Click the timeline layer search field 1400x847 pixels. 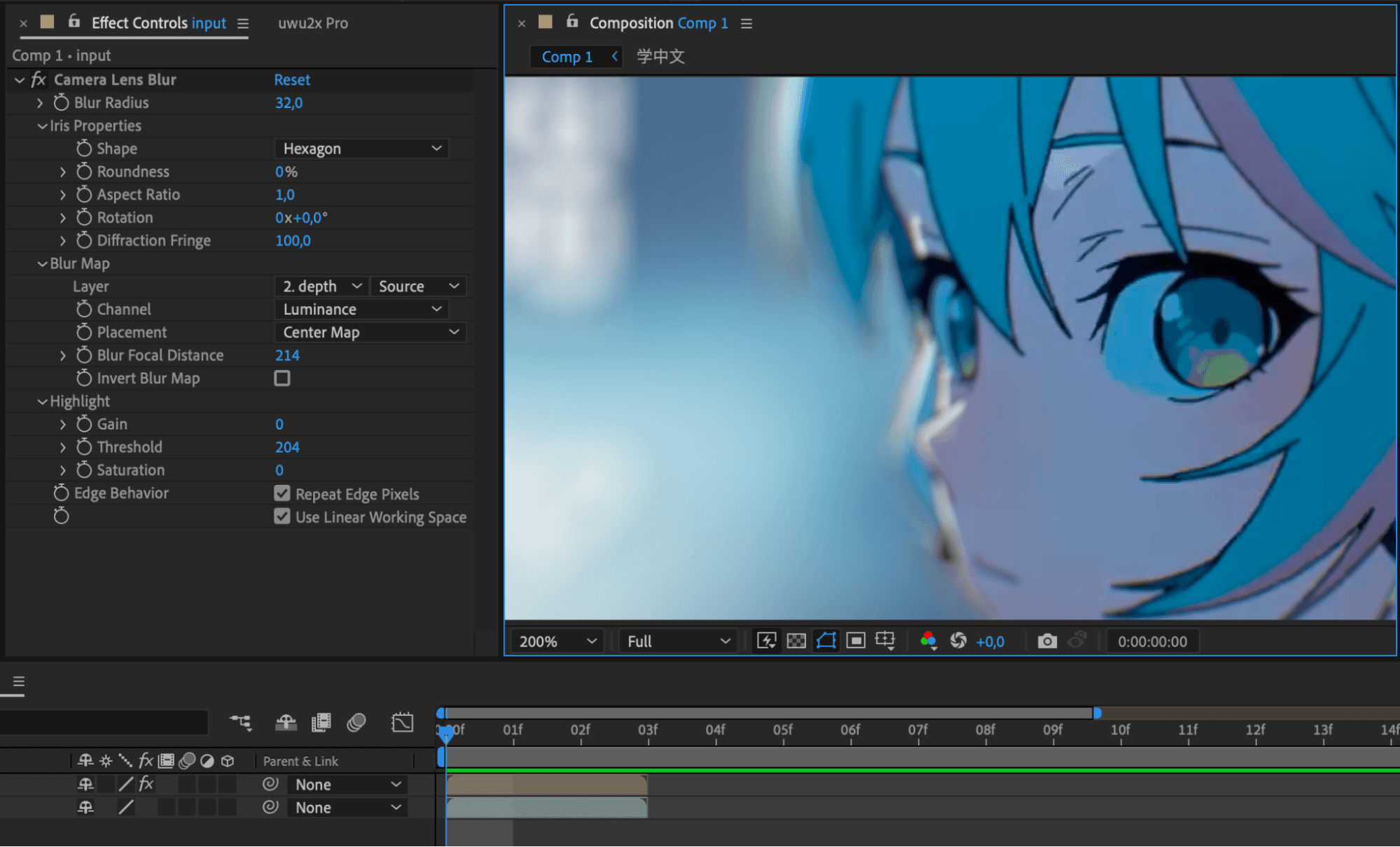pos(104,722)
